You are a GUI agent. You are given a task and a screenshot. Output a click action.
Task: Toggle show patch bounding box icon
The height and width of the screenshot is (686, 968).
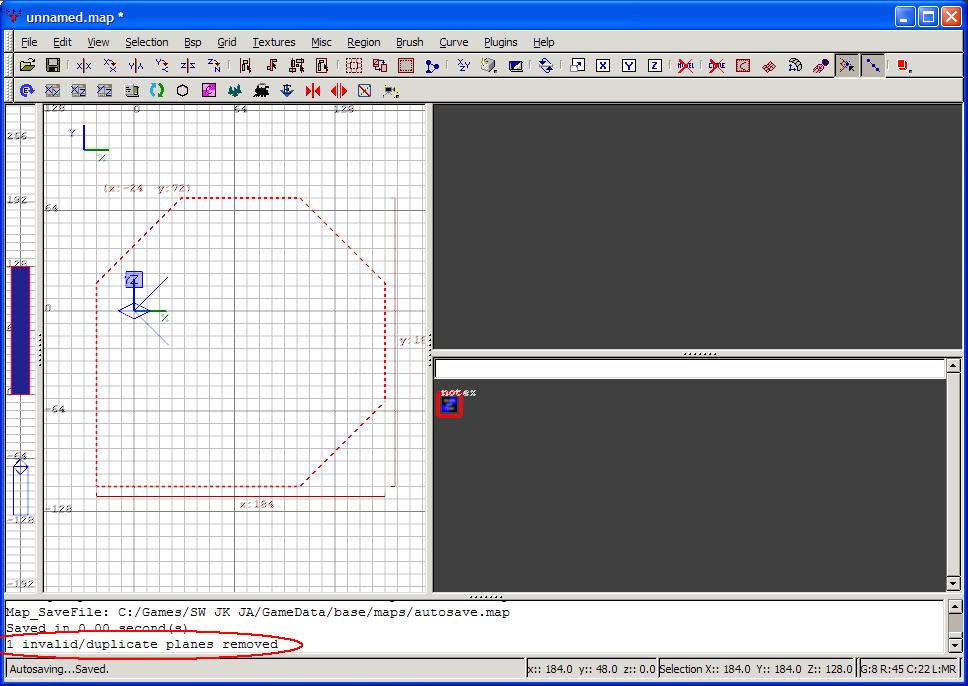pyautogui.click(x=743, y=65)
